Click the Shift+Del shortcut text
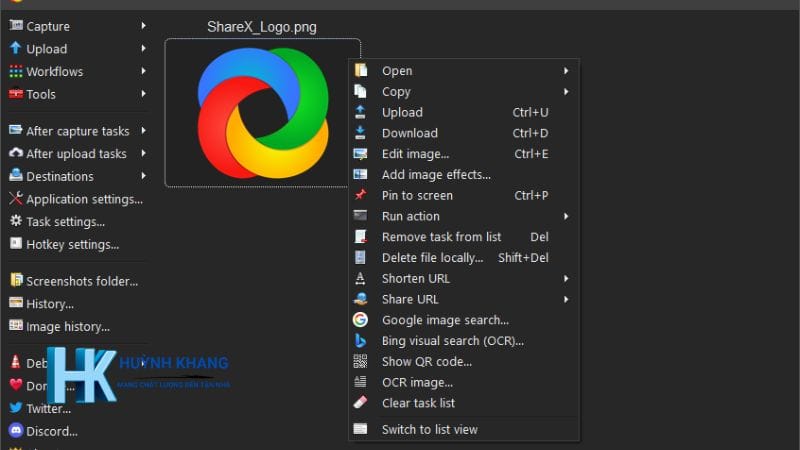This screenshot has height=450, width=800. tap(523, 258)
